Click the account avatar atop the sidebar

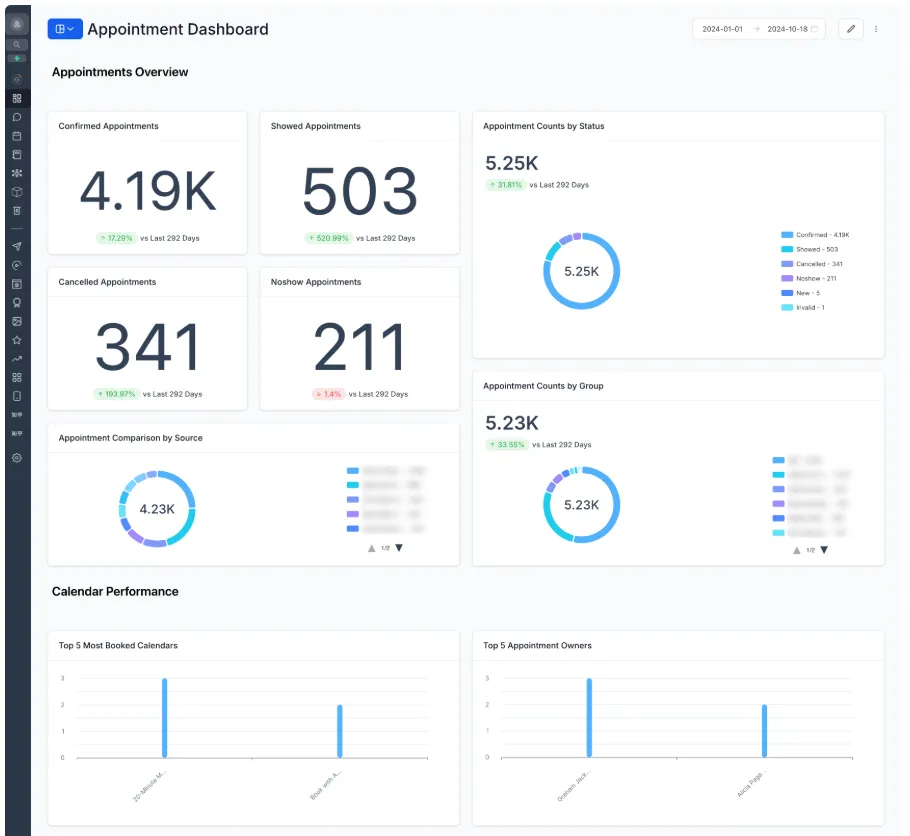17,24
